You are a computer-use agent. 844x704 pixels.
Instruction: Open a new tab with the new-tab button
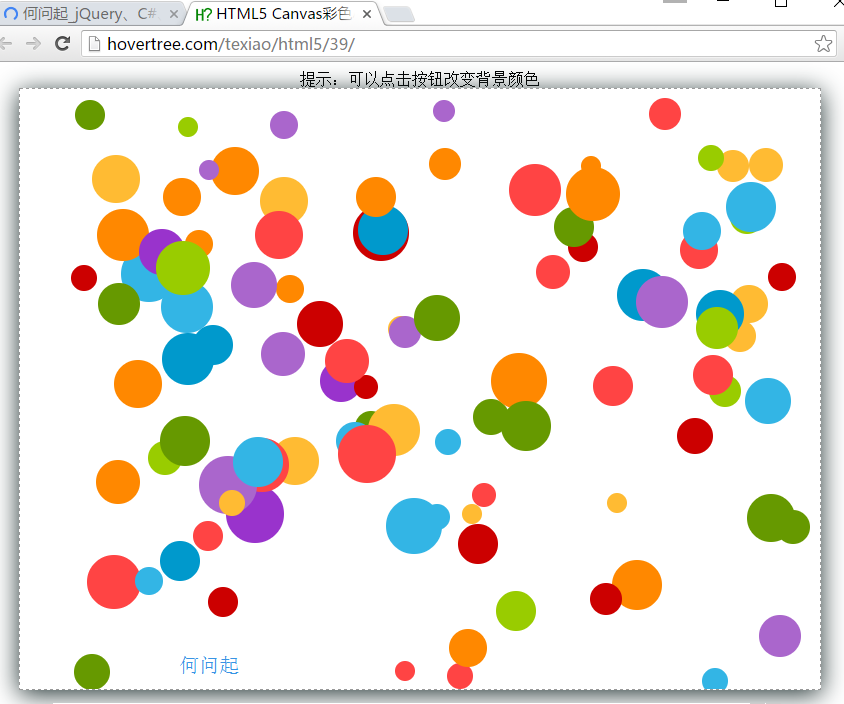(x=398, y=14)
